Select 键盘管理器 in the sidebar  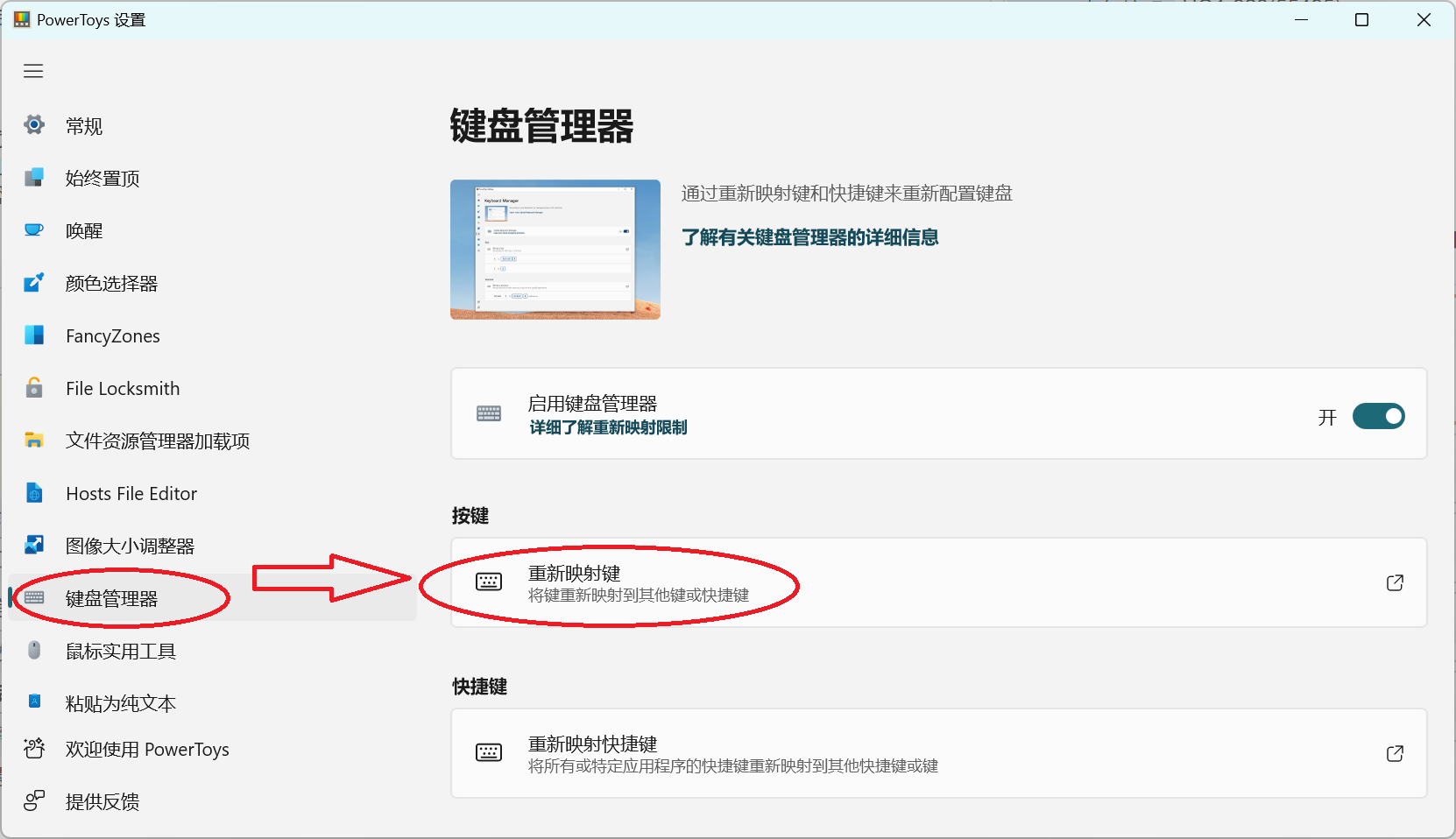(x=212, y=598)
